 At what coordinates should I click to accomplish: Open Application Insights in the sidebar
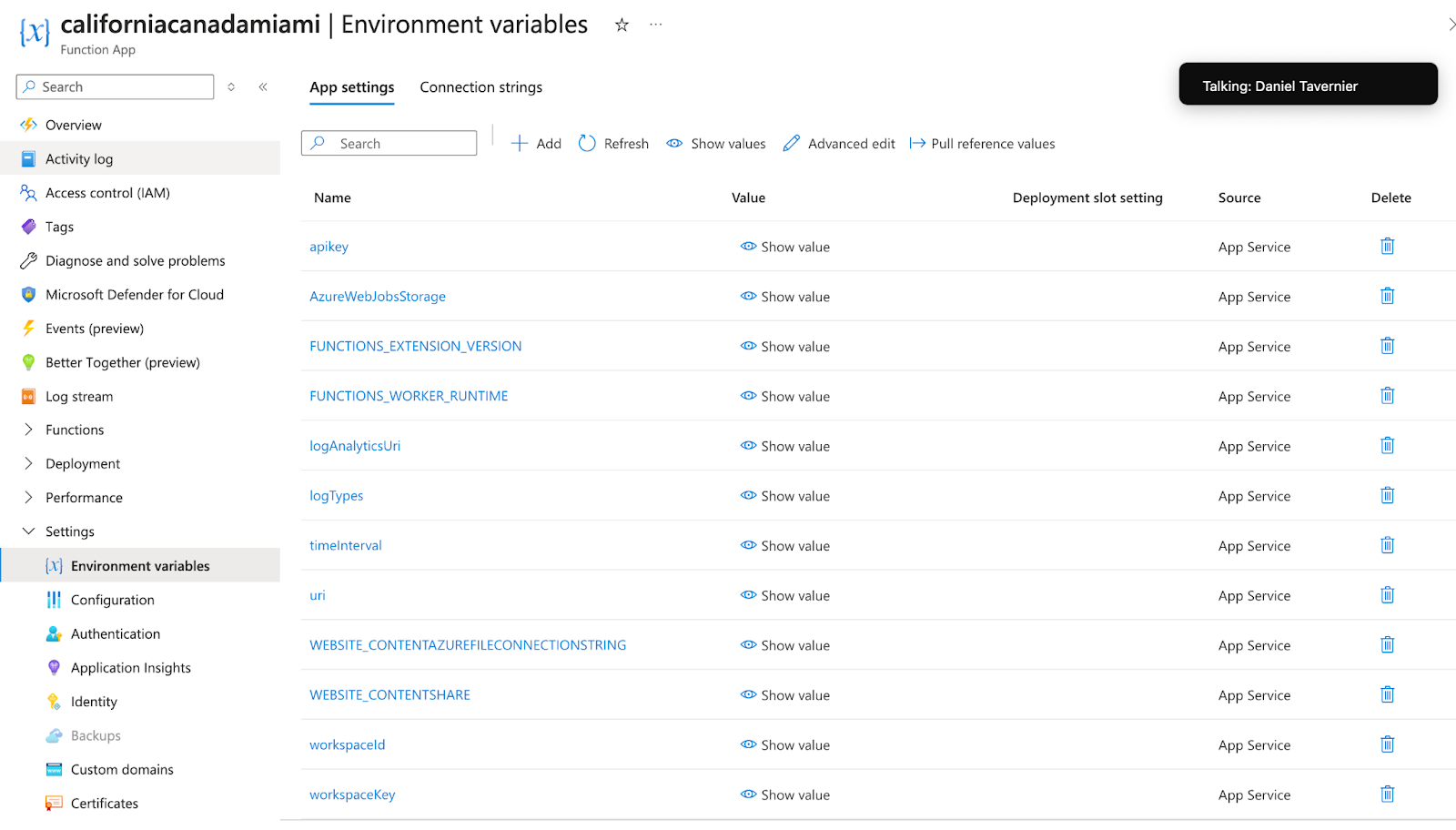131,668
